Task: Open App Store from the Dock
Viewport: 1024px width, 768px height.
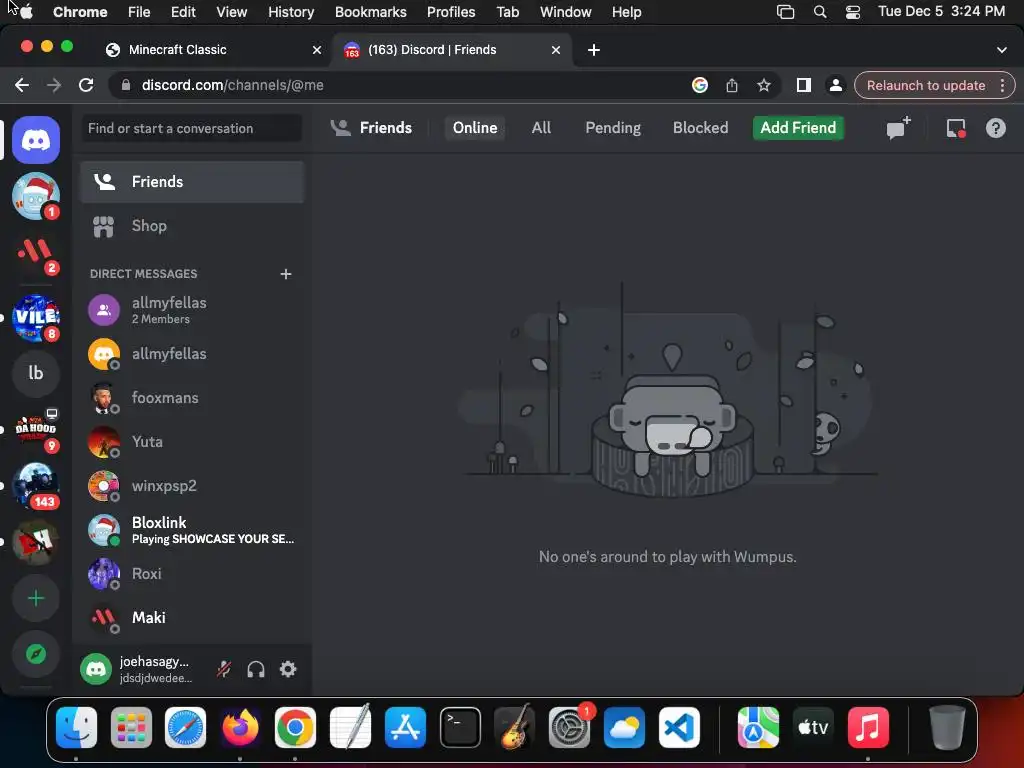Action: coord(405,727)
